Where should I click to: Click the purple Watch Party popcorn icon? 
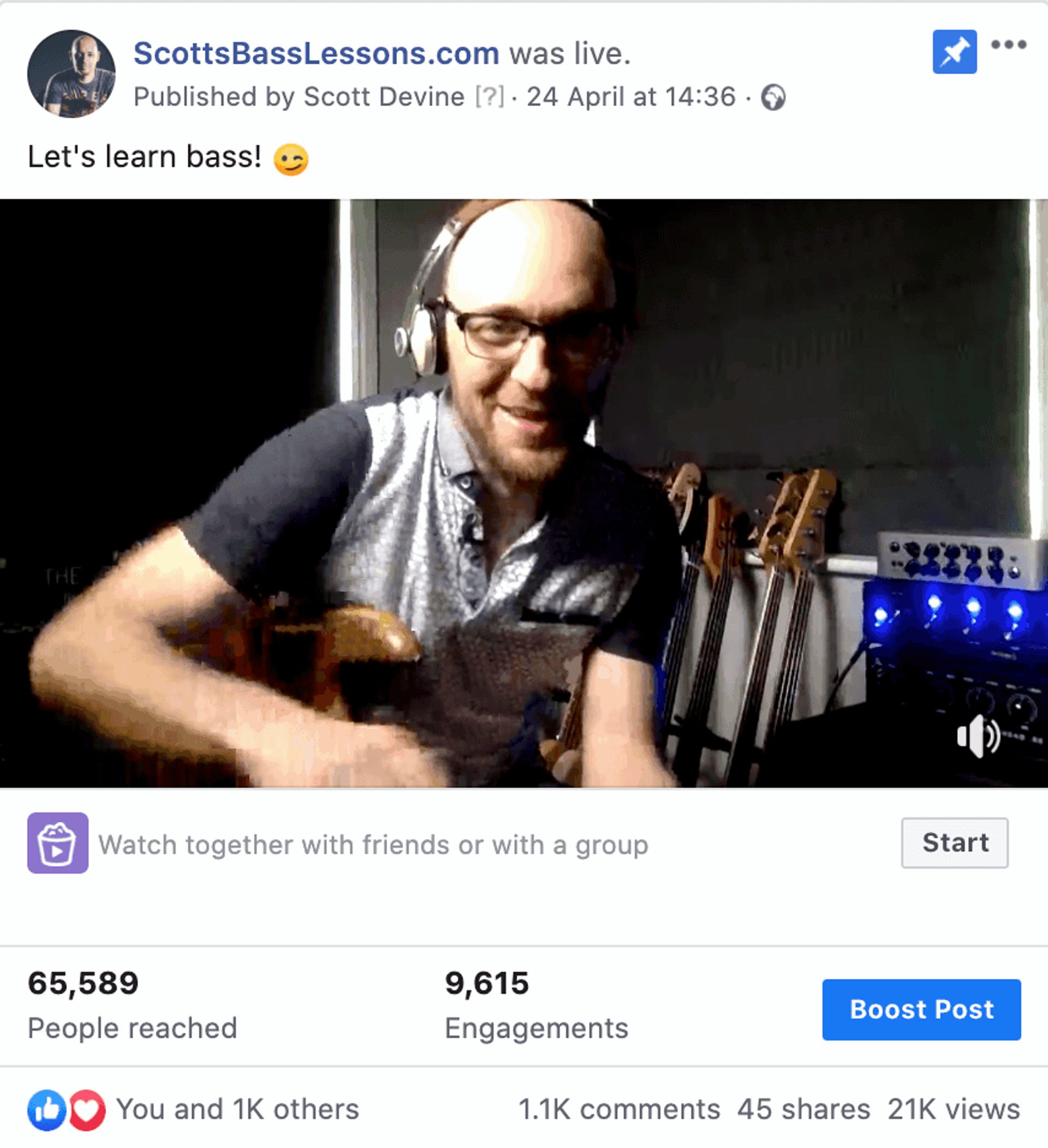click(57, 843)
